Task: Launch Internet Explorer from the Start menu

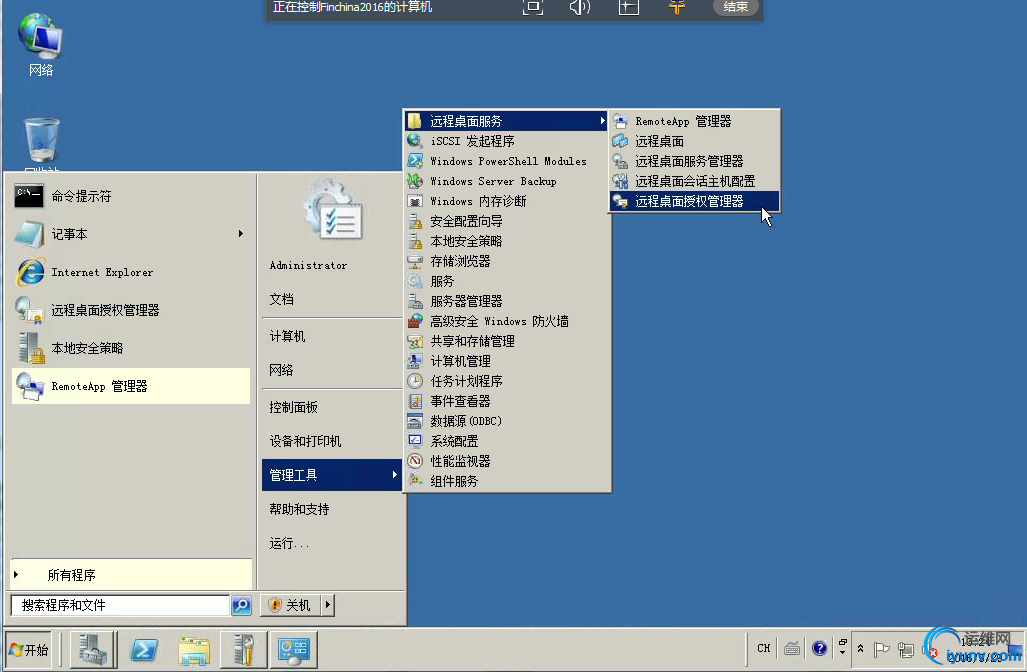Action: pos(131,272)
